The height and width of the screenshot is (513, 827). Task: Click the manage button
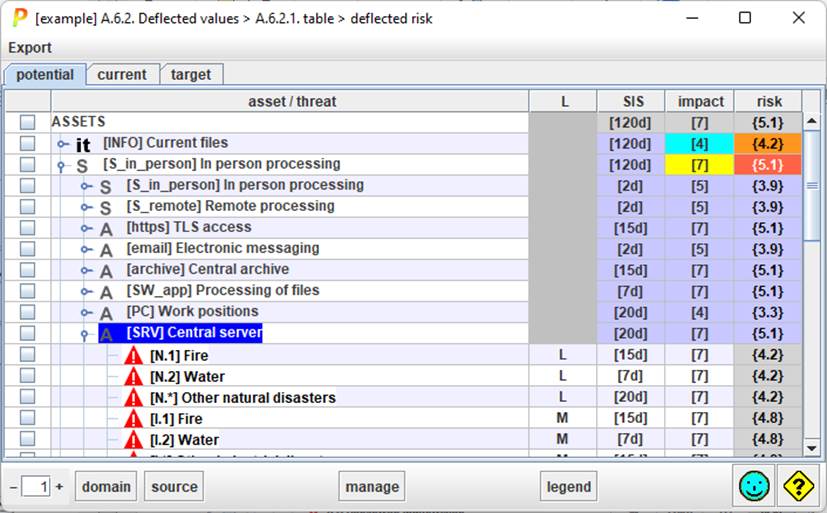(x=372, y=486)
